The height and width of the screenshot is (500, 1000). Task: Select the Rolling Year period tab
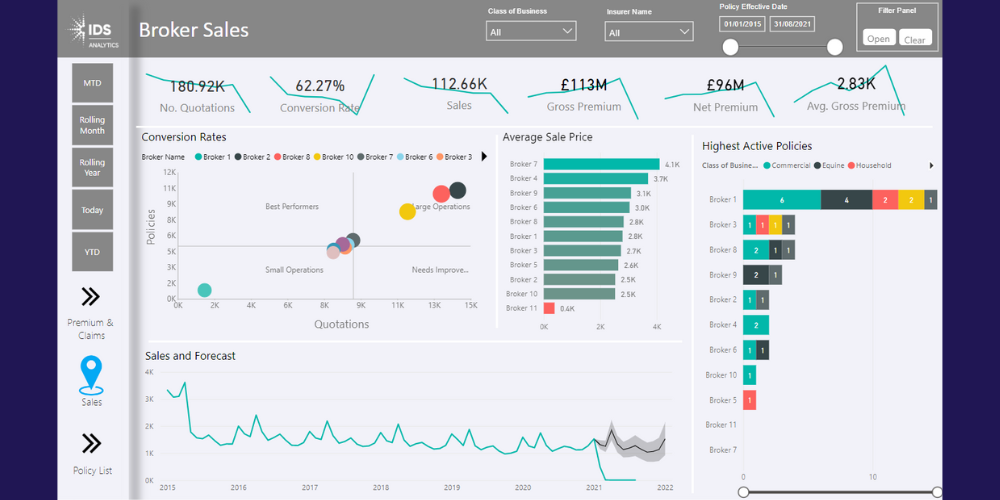[92, 168]
